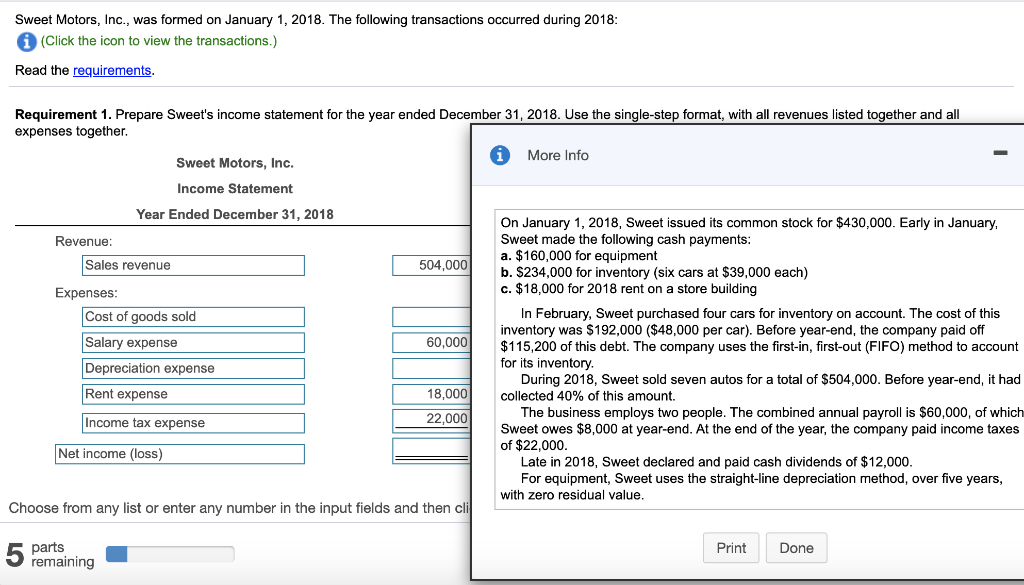
Task: Open the Sales revenue label list
Action: 192,265
